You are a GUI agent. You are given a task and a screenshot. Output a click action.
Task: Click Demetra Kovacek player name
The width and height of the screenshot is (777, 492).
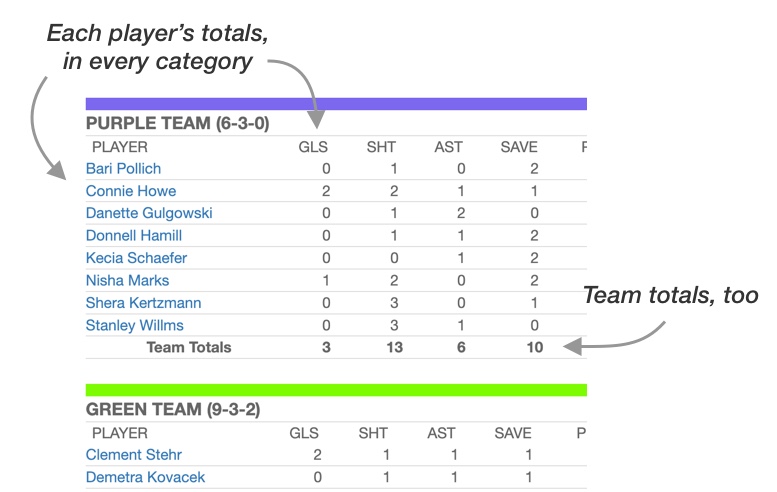(x=145, y=477)
